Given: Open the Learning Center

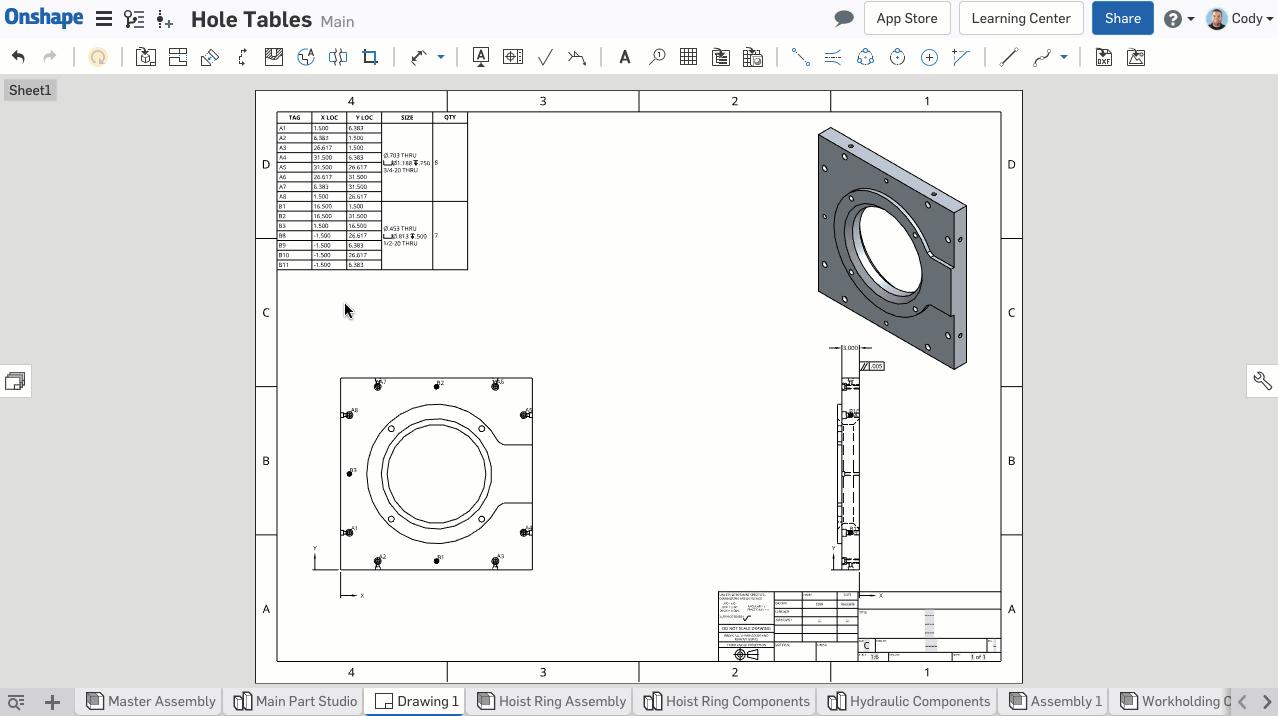Looking at the screenshot, I should click(1020, 18).
